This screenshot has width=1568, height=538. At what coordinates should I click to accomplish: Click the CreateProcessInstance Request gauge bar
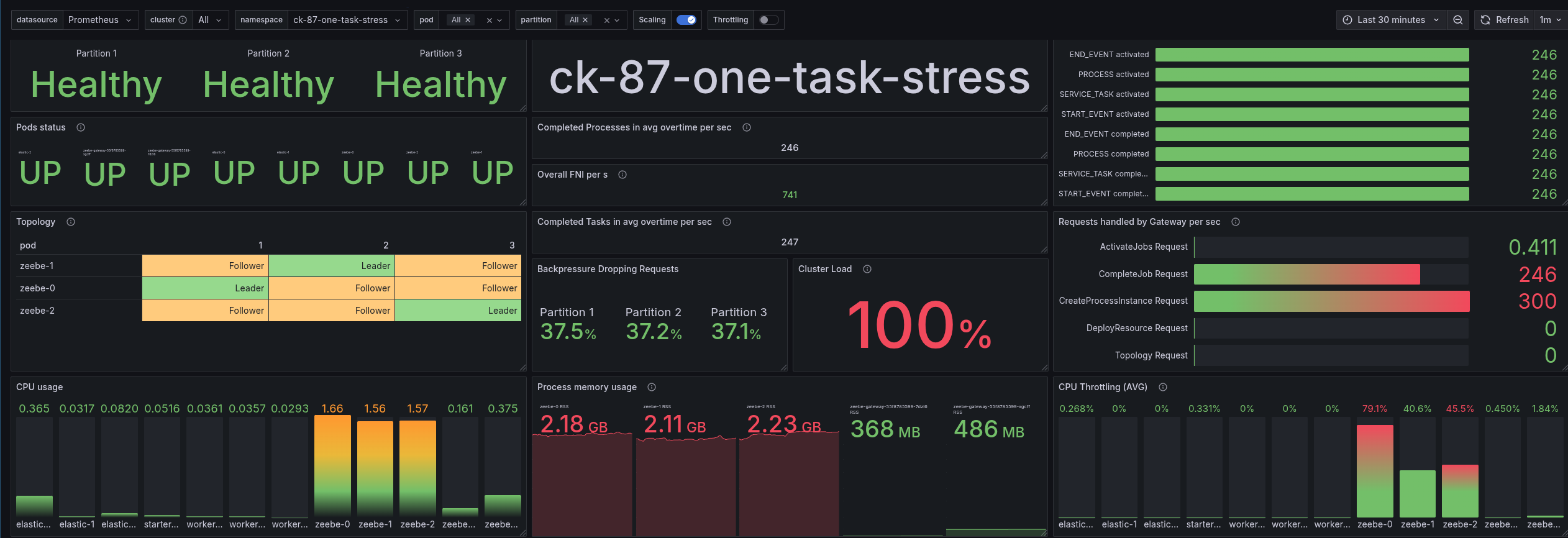[x=1331, y=301]
